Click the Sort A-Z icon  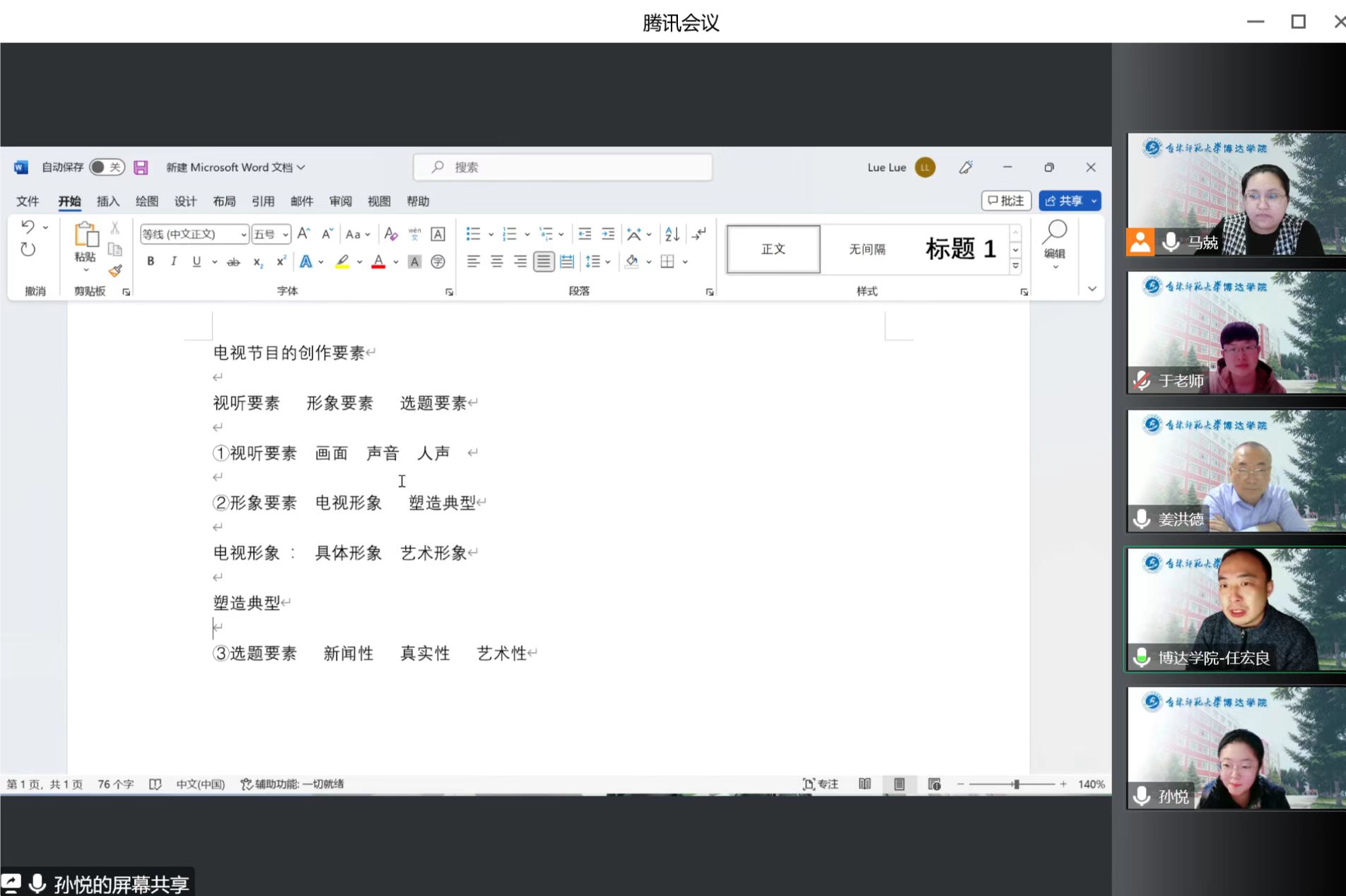point(672,234)
